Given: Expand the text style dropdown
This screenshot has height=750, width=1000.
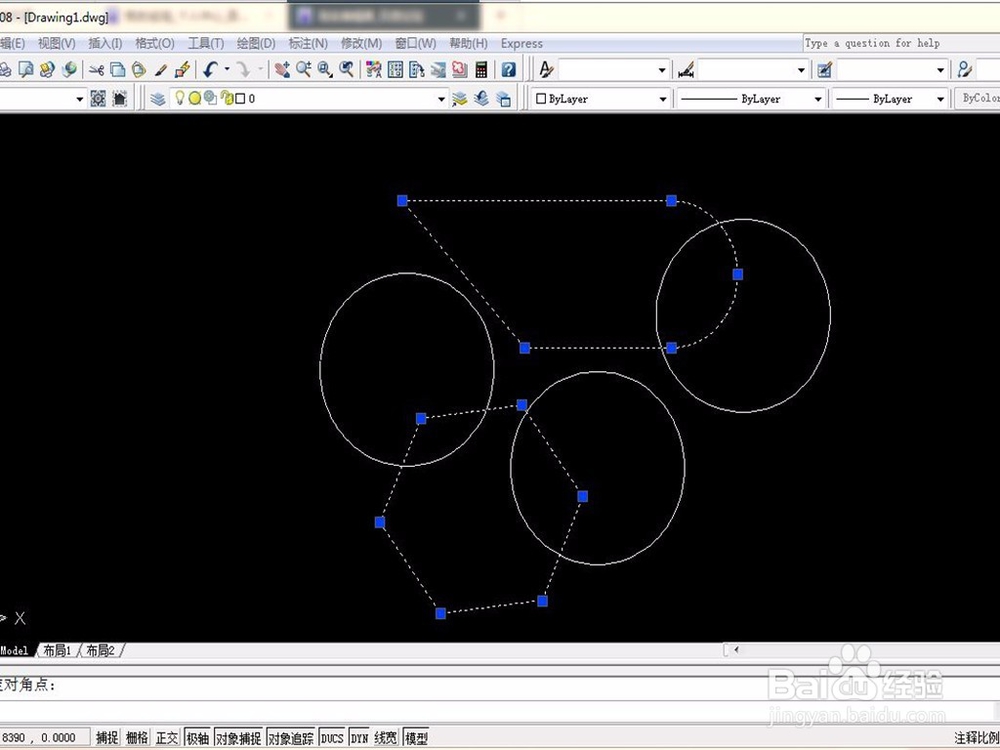Looking at the screenshot, I should [663, 70].
